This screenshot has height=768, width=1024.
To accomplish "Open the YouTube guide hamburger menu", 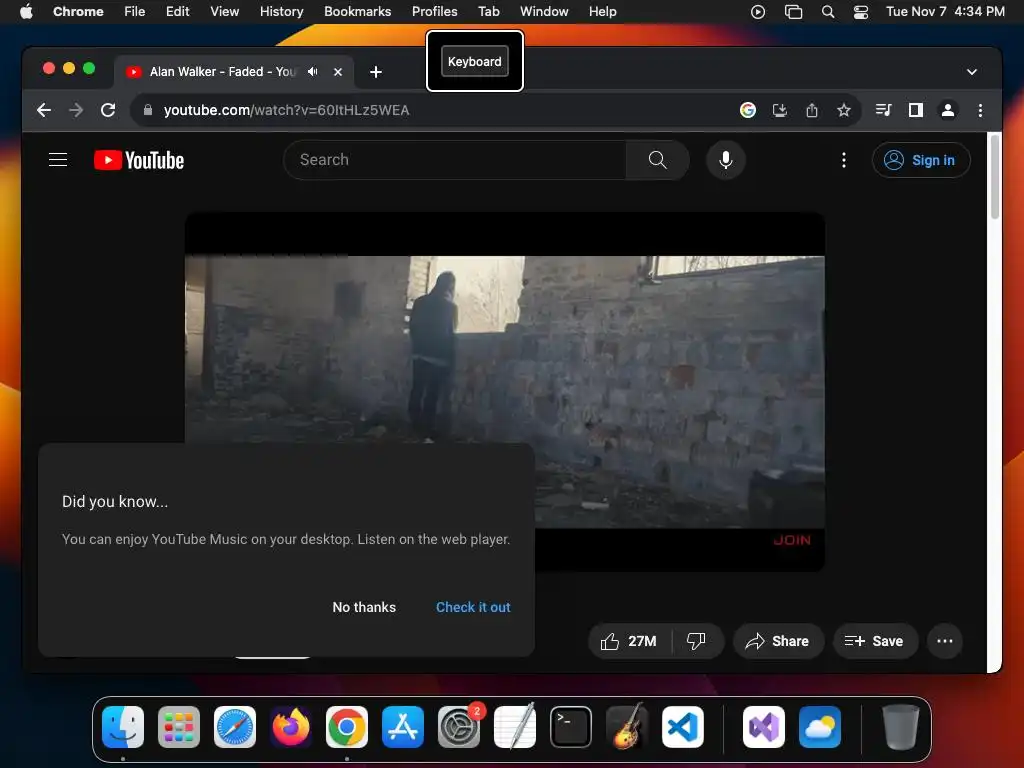I will click(58, 160).
